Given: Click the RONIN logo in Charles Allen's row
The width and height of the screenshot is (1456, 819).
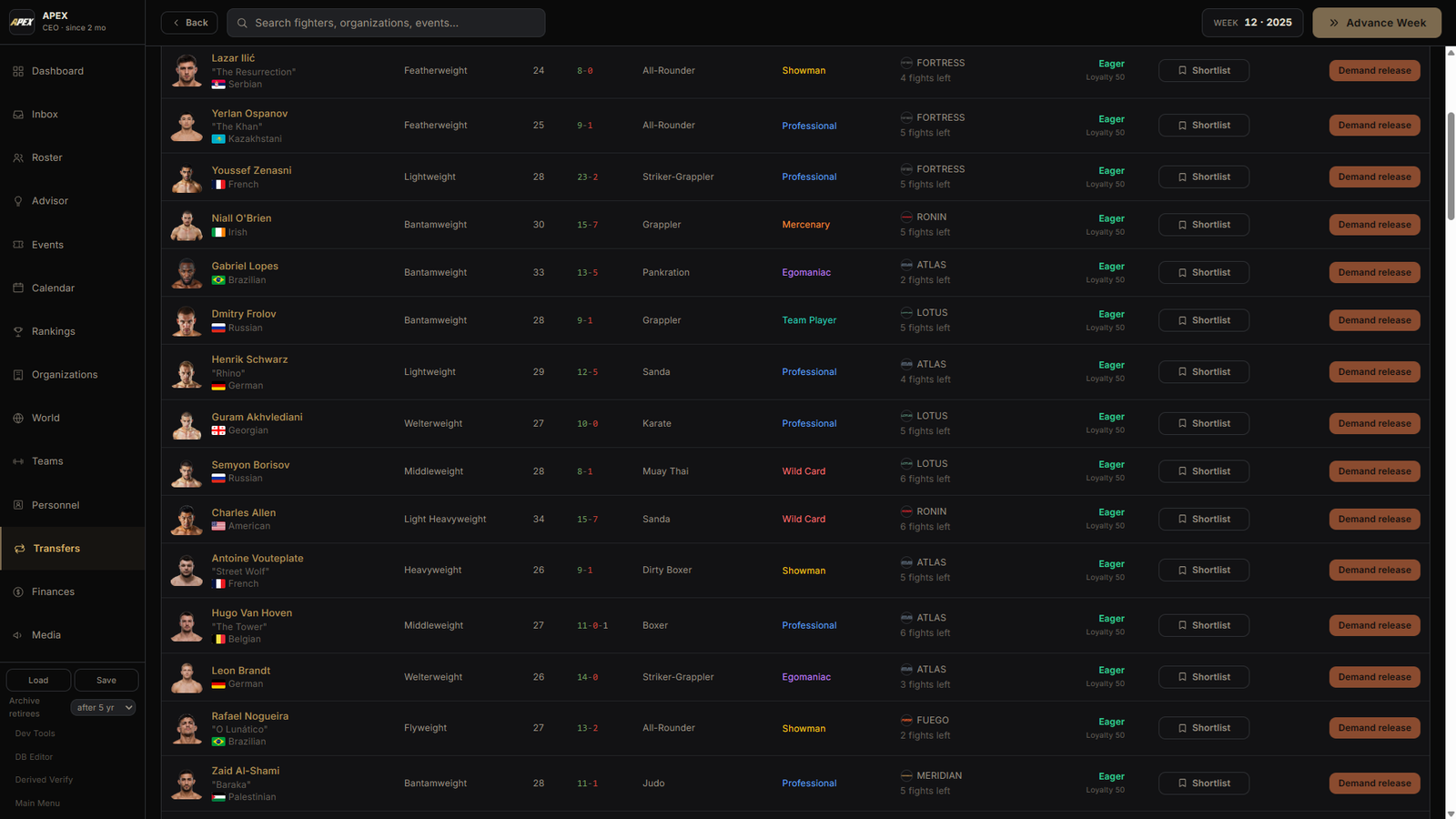Looking at the screenshot, I should coord(906,511).
